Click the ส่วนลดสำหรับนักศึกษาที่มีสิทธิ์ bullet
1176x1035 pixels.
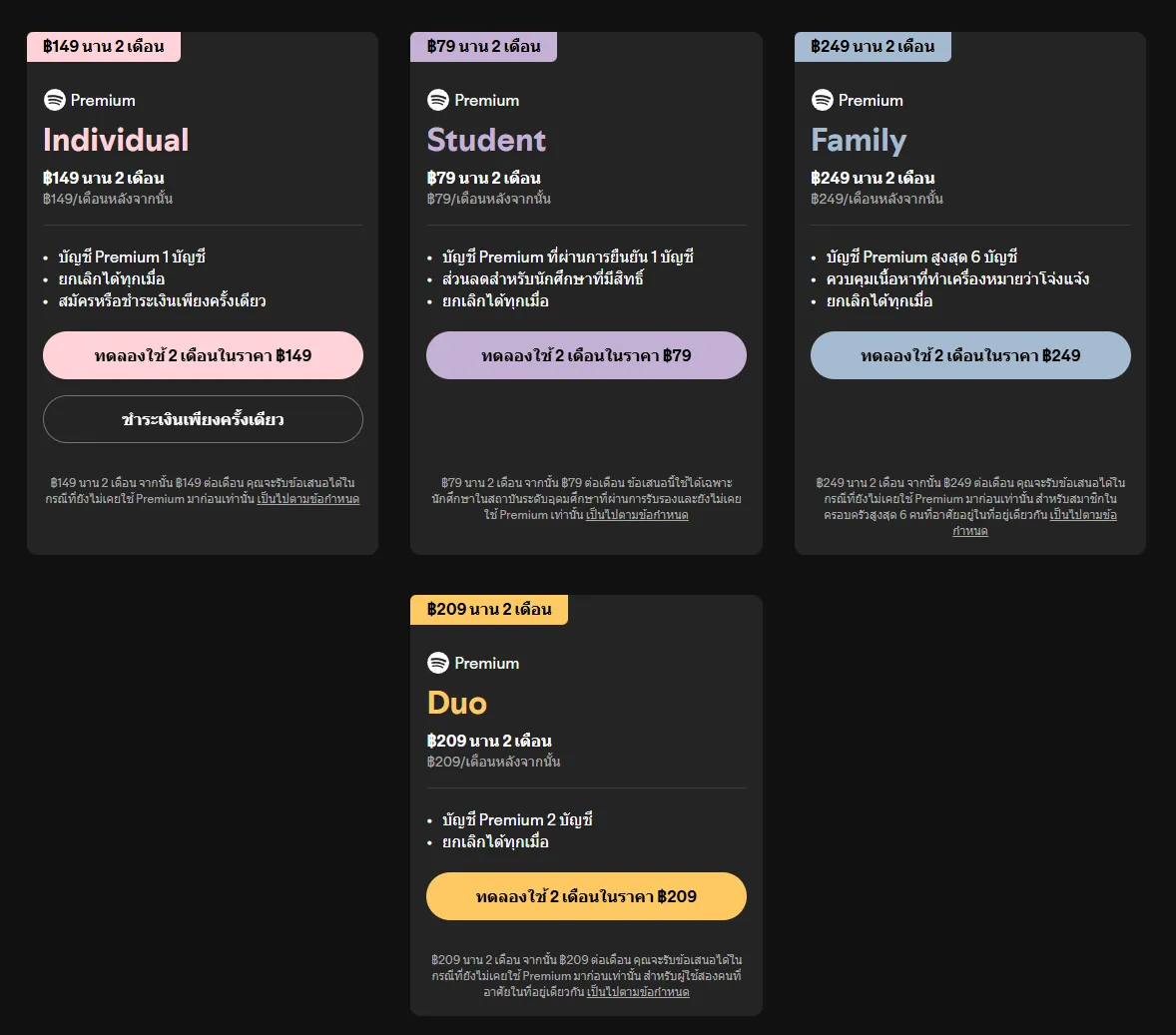(x=543, y=279)
